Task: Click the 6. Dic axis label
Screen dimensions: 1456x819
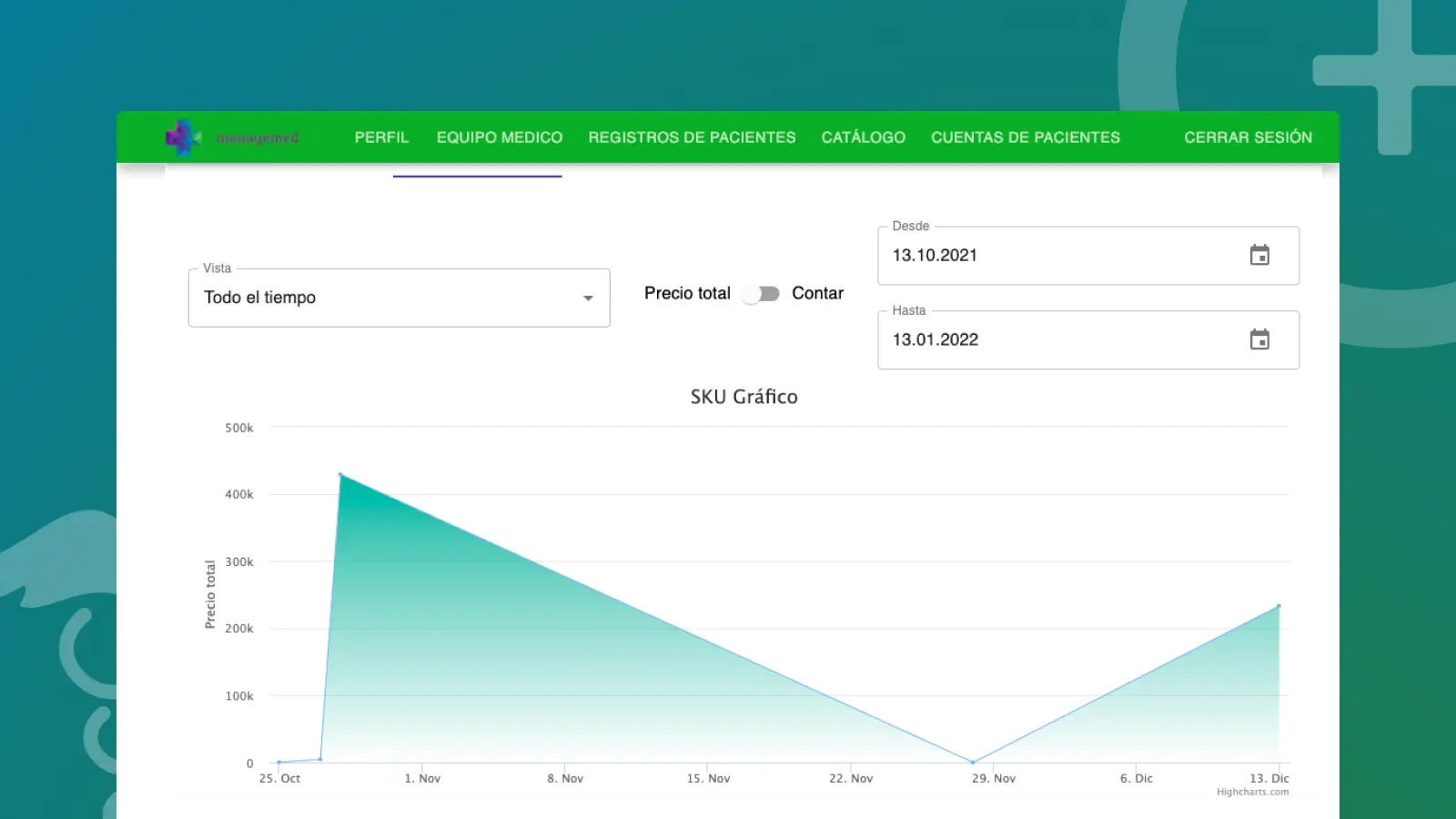Action: tap(1137, 778)
